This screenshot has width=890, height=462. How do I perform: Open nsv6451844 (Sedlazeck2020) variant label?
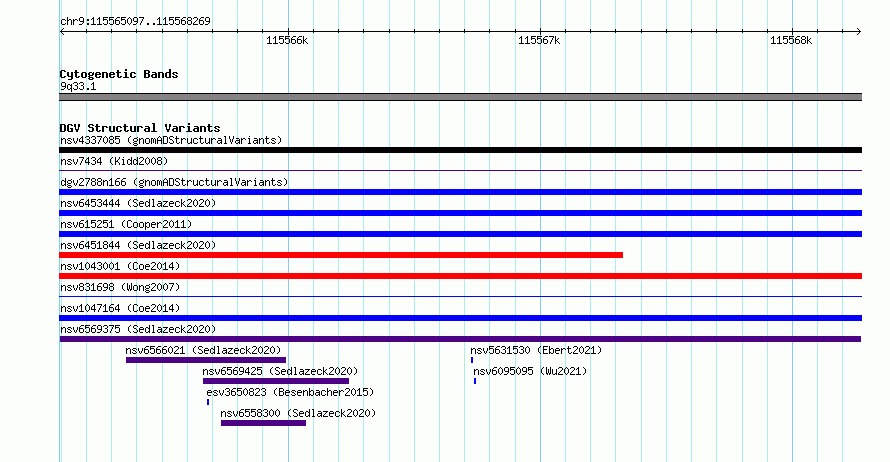[x=138, y=245]
